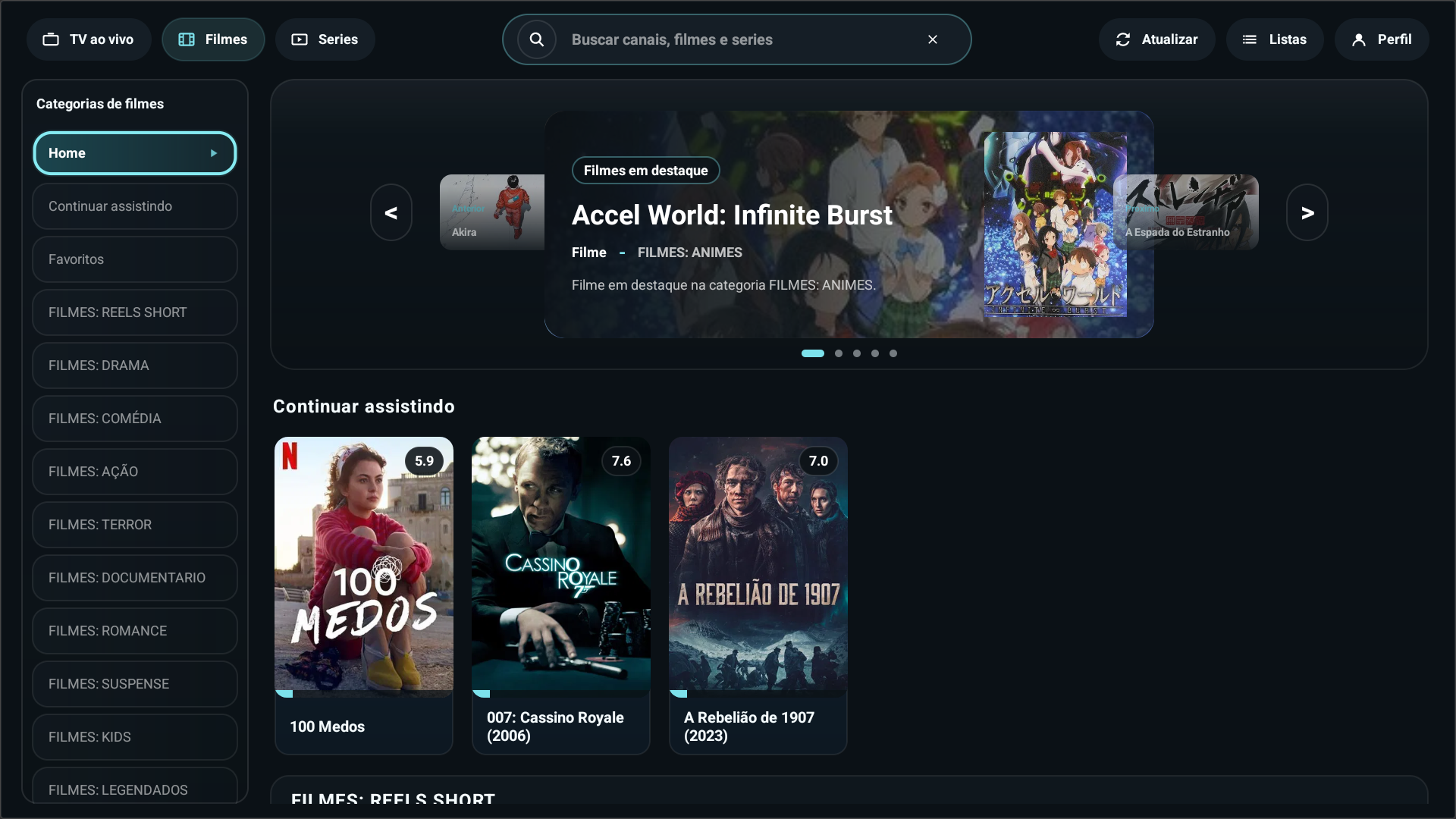
Task: Select FILMES: AÇÃO category
Action: point(135,472)
